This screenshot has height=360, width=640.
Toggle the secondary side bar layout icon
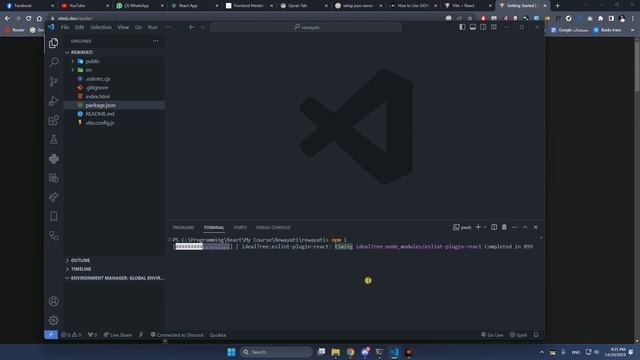[483, 27]
